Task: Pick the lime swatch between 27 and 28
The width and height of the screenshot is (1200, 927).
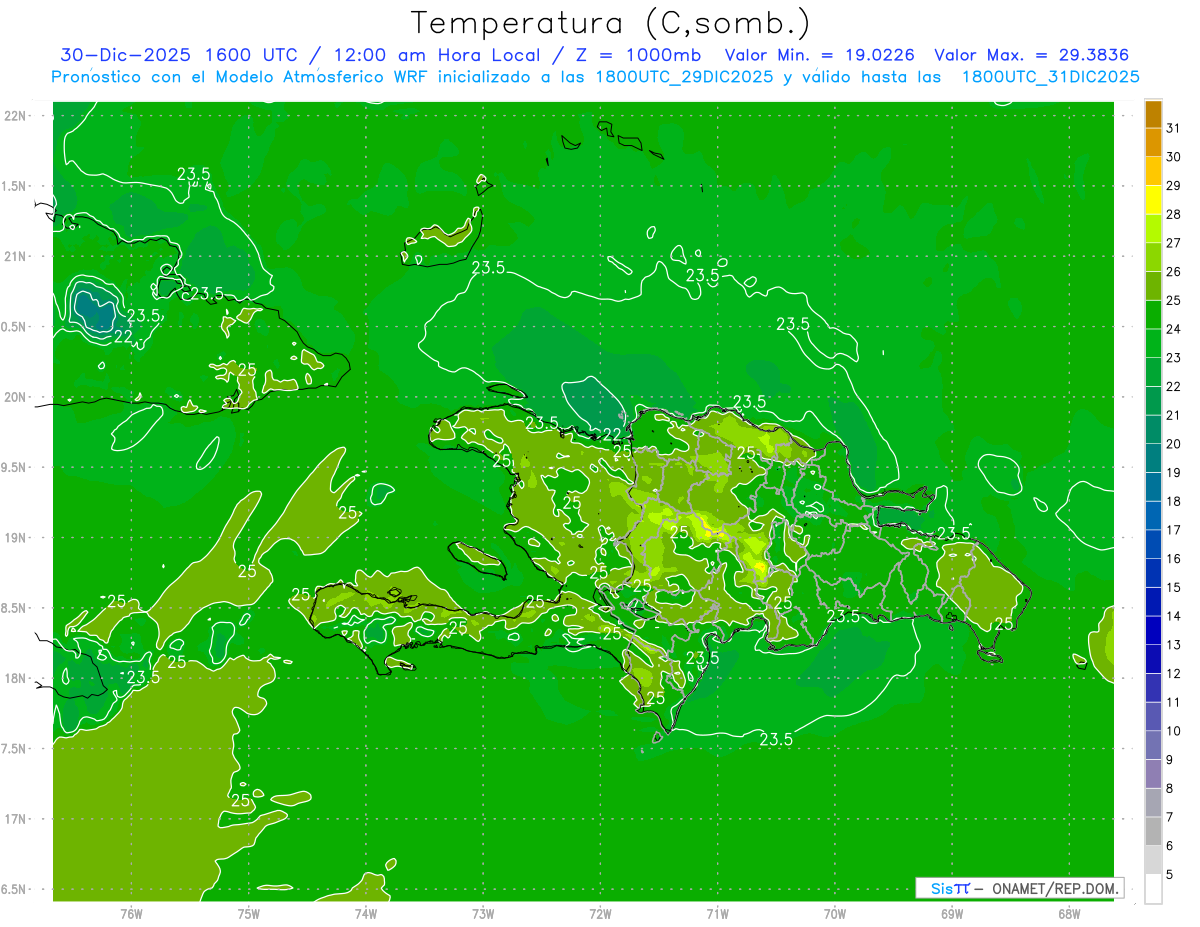Action: point(1153,228)
